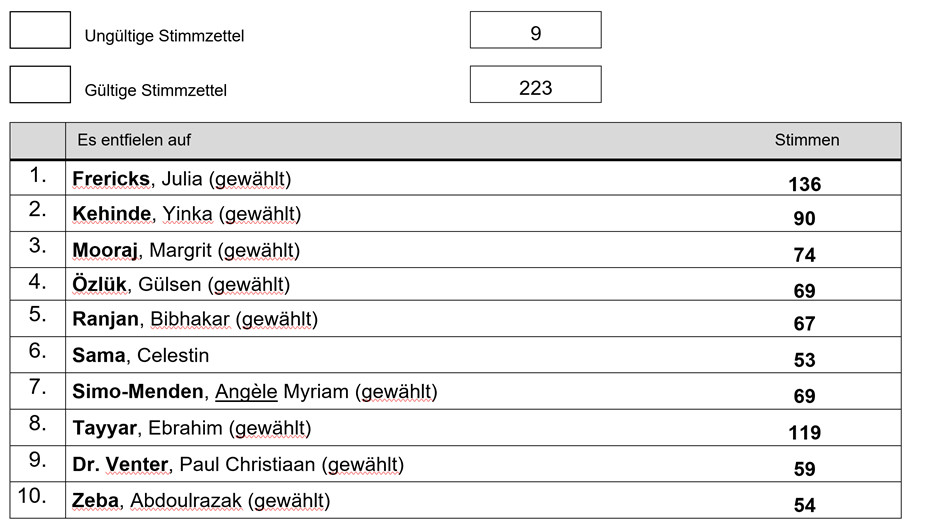Click the empty box beside Gültige Stimmzettel
945x524 pixels.
pos(40,84)
